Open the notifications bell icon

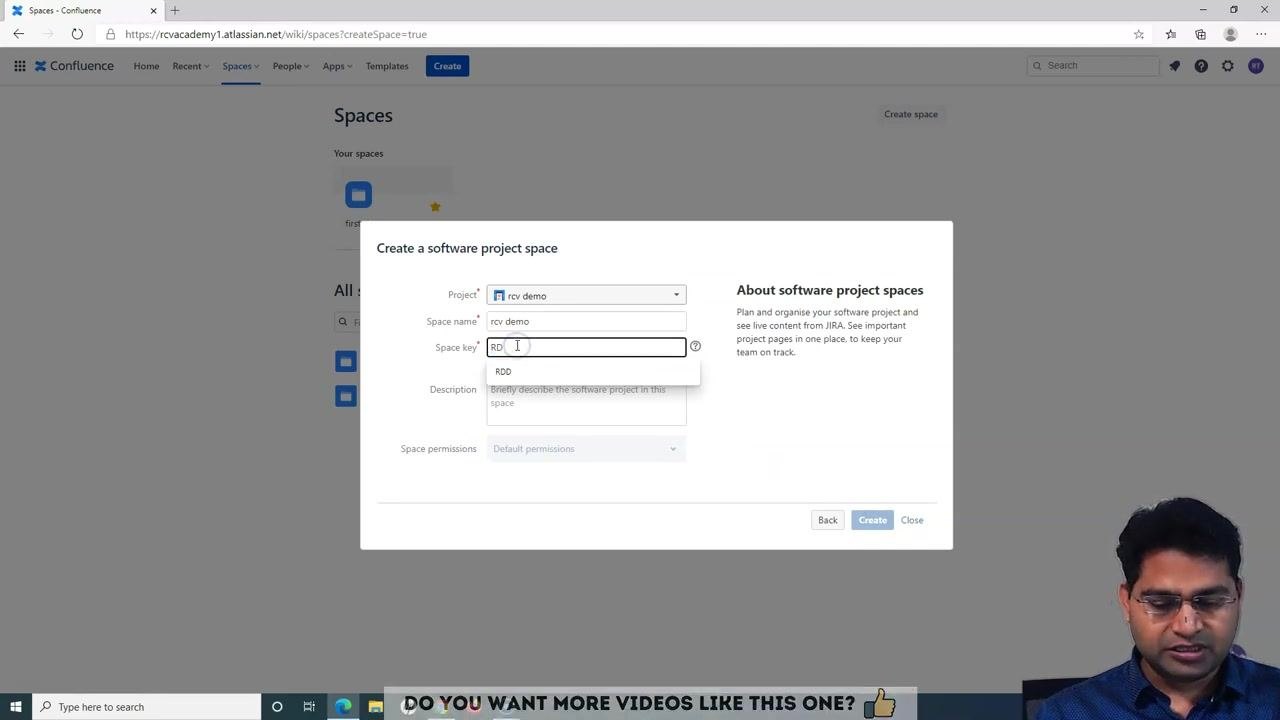(1175, 66)
